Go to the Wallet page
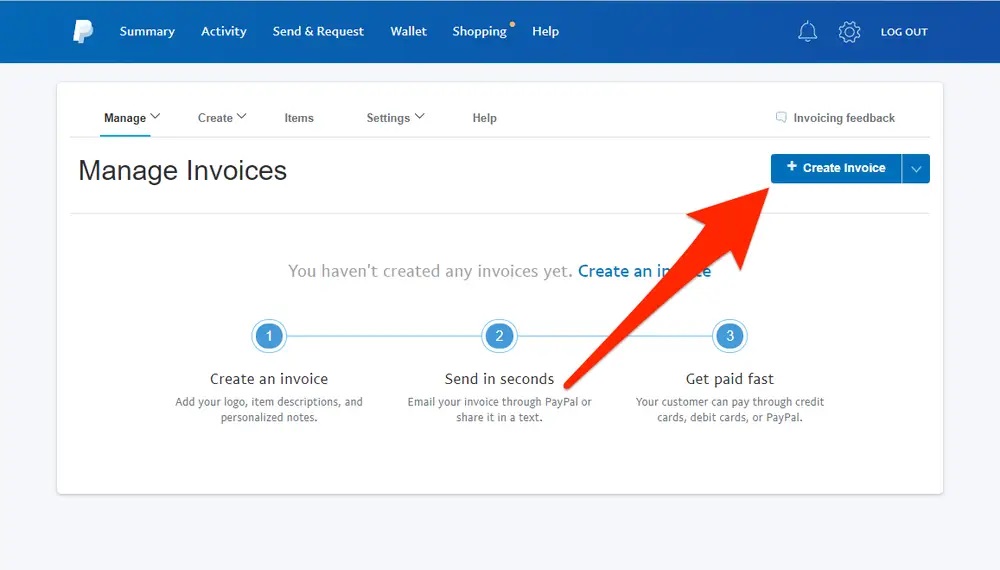This screenshot has height=570, width=1000. (408, 31)
